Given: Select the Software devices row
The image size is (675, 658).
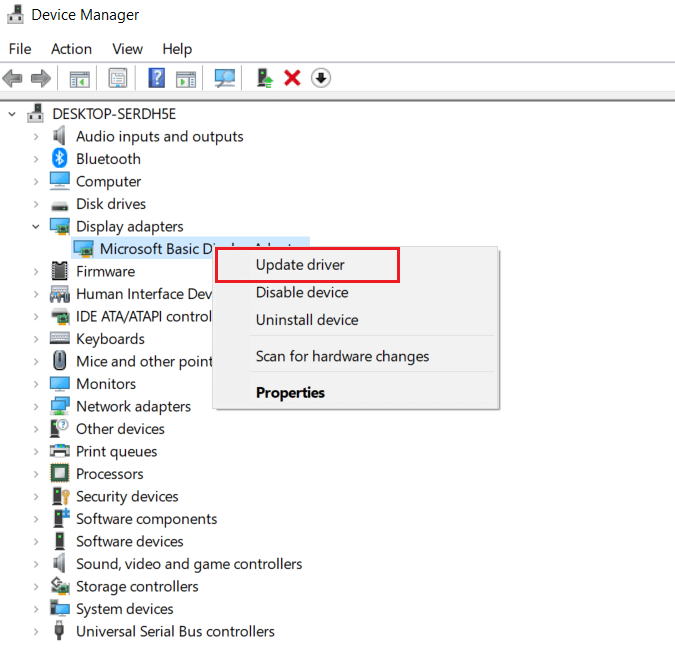Looking at the screenshot, I should coord(130,541).
